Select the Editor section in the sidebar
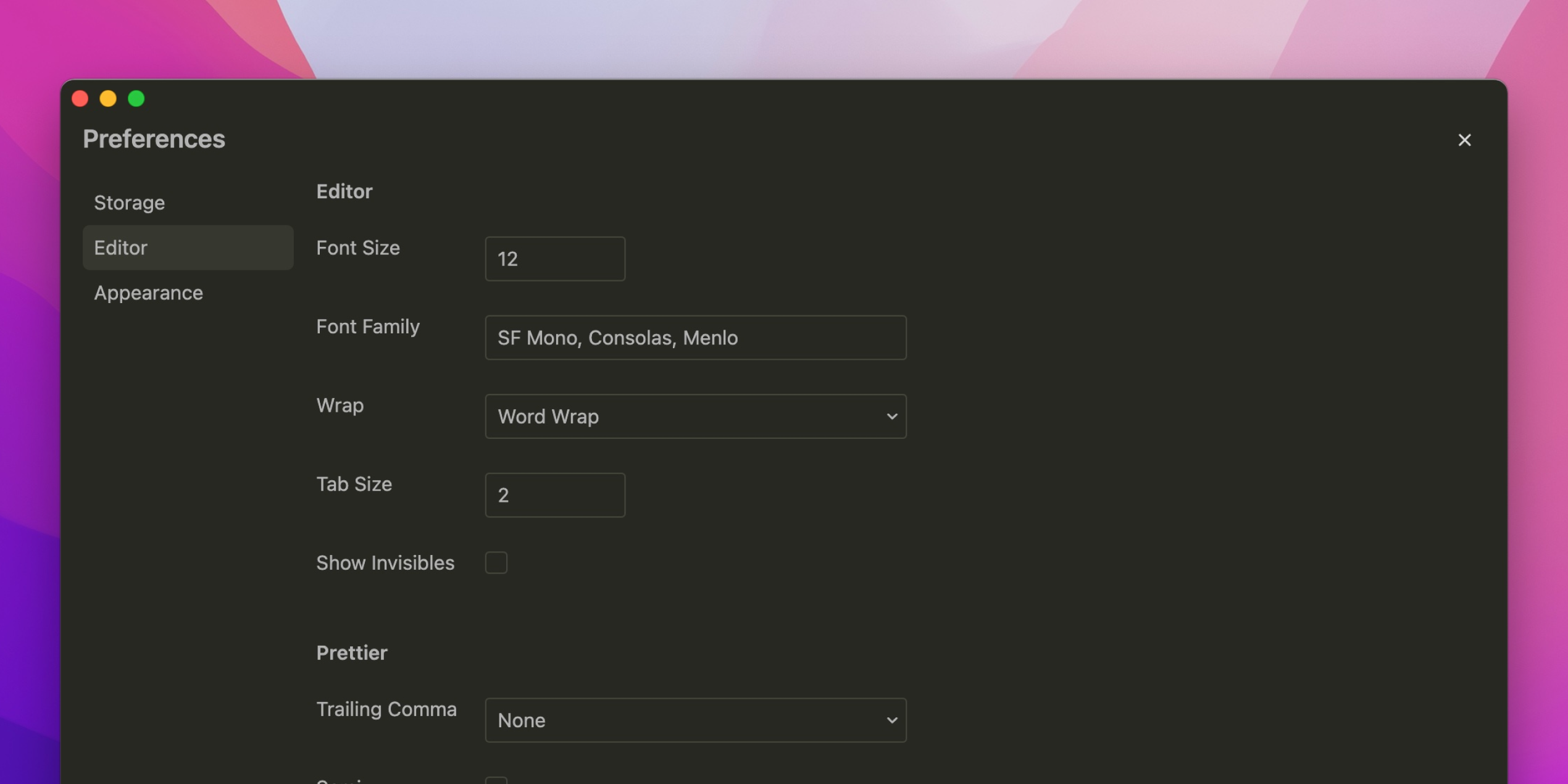Screen dimensions: 1568x784 pyautogui.click(x=121, y=248)
